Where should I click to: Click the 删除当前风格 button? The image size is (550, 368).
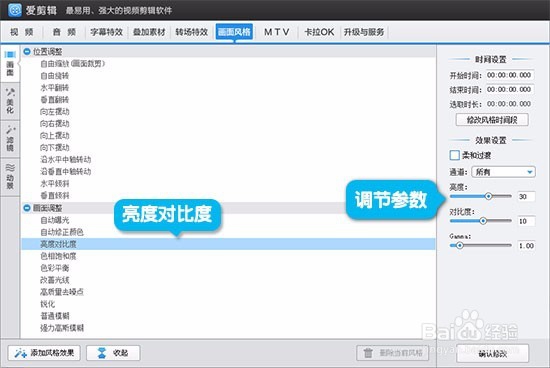[x=393, y=353]
